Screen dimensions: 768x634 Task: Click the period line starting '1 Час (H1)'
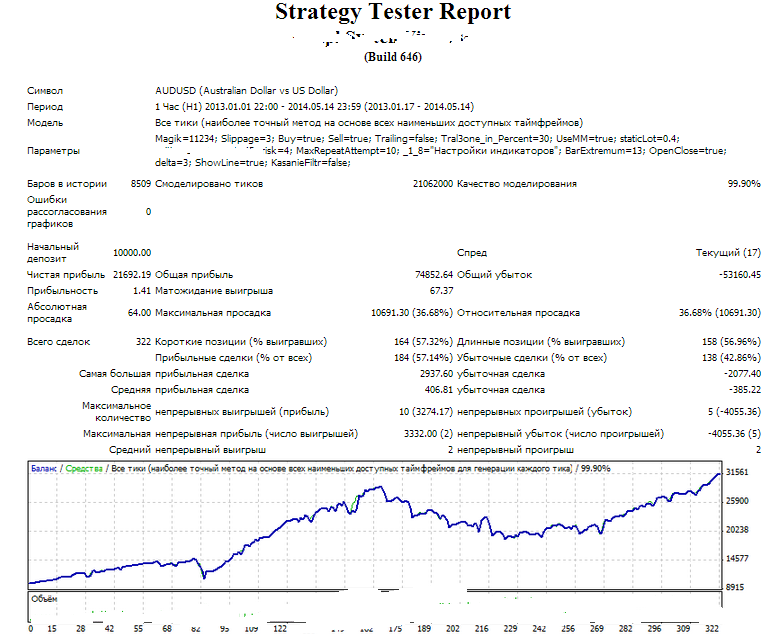pyautogui.click(x=314, y=106)
